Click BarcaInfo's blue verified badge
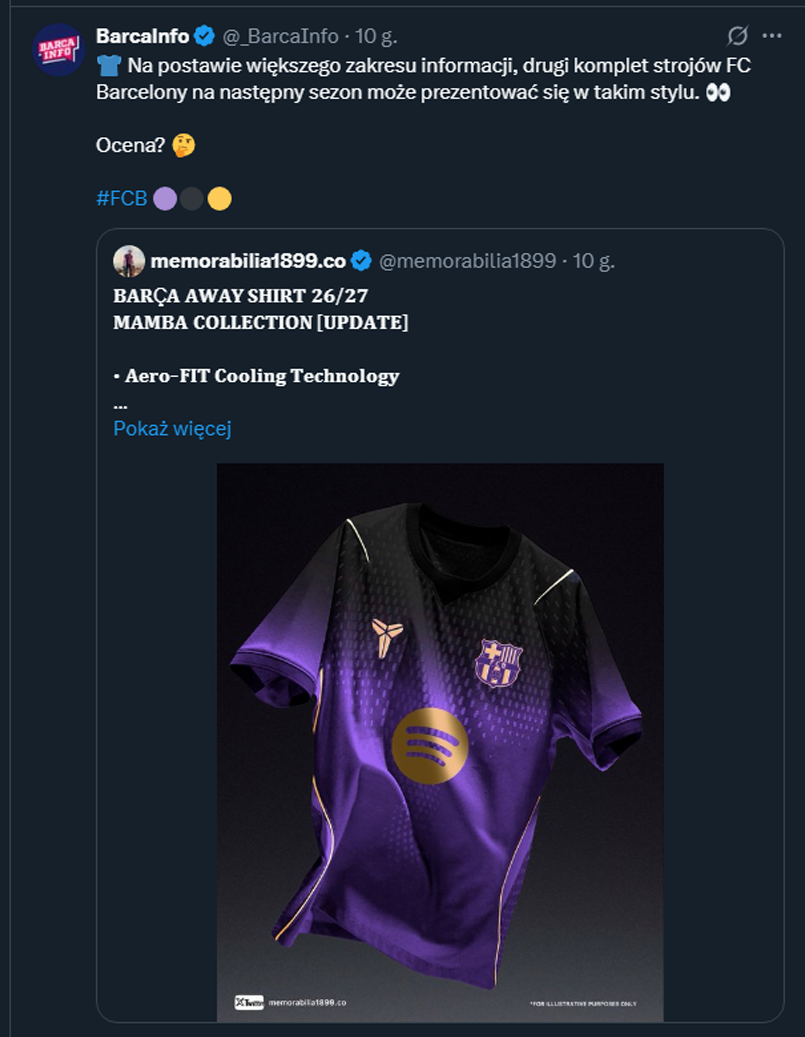This screenshot has height=1037, width=805. pyautogui.click(x=205, y=37)
